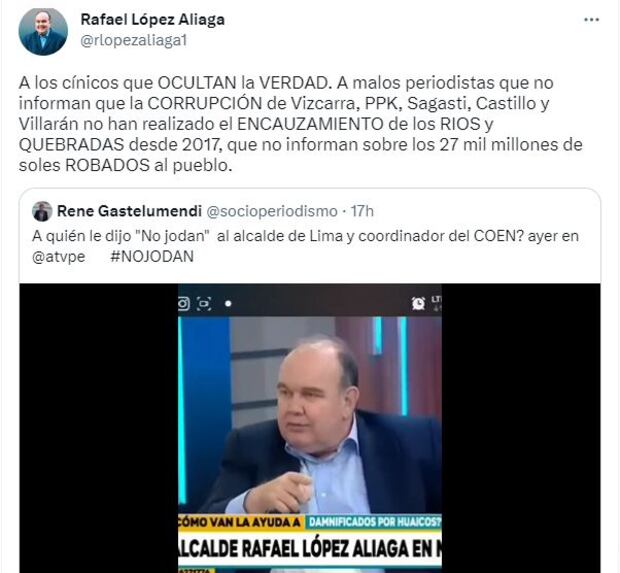Viewport: 620px width, 573px height.
Task: Click the screen capture icon in video
Action: [204, 303]
